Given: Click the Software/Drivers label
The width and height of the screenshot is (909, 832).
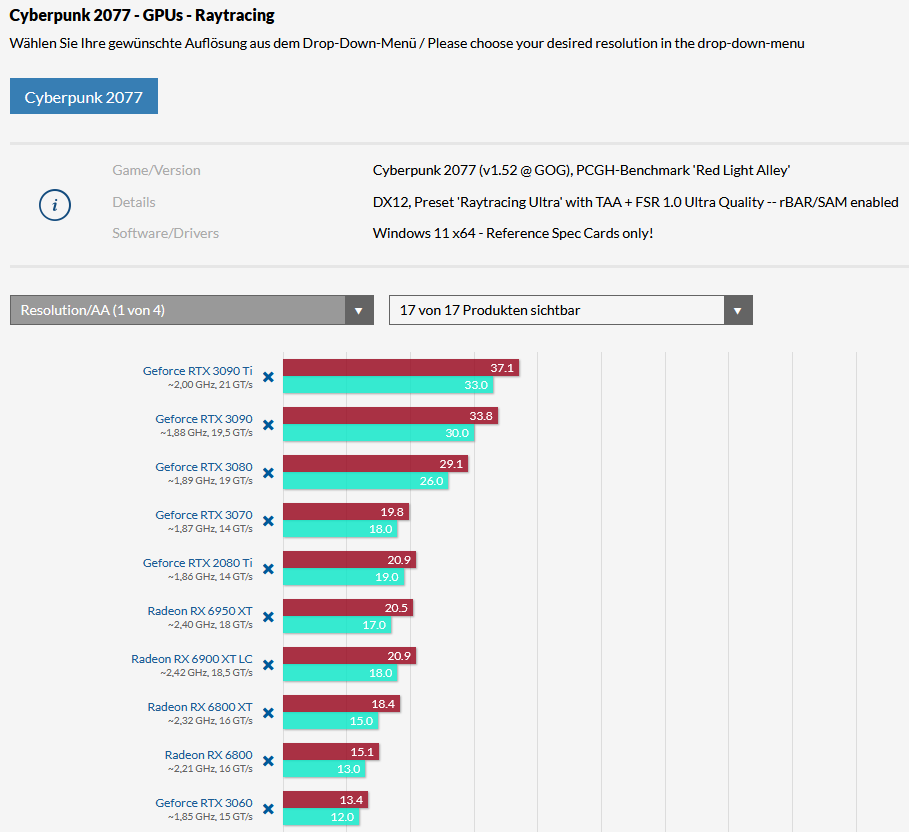Looking at the screenshot, I should 166,233.
